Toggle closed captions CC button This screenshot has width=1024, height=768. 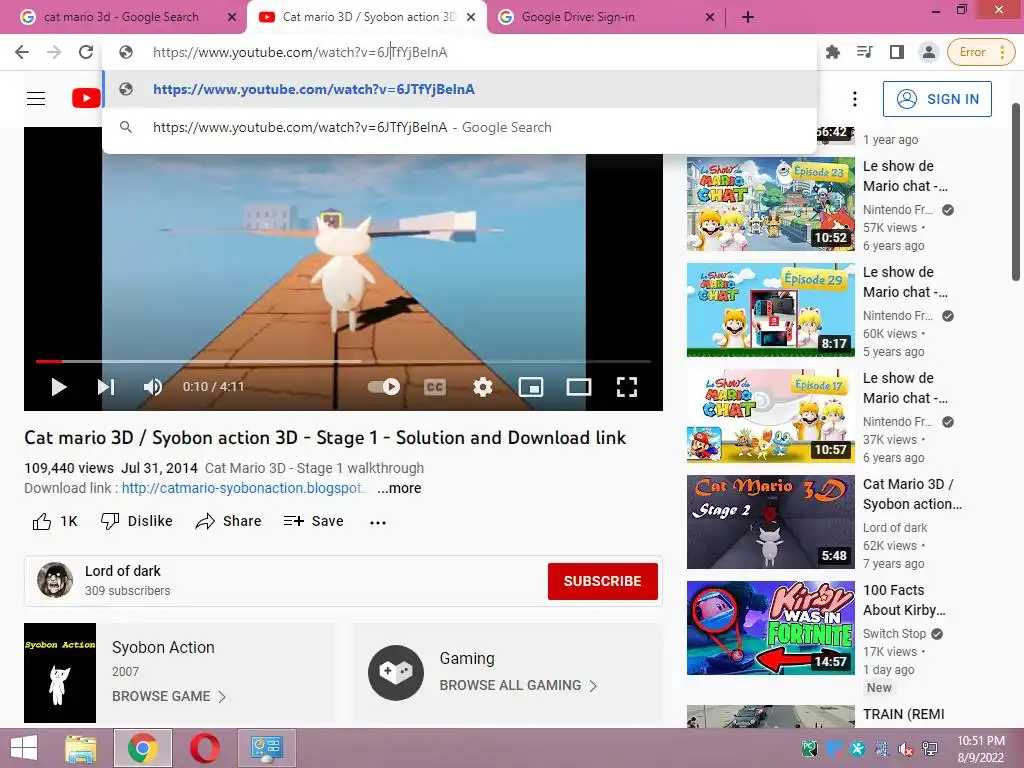[x=434, y=387]
